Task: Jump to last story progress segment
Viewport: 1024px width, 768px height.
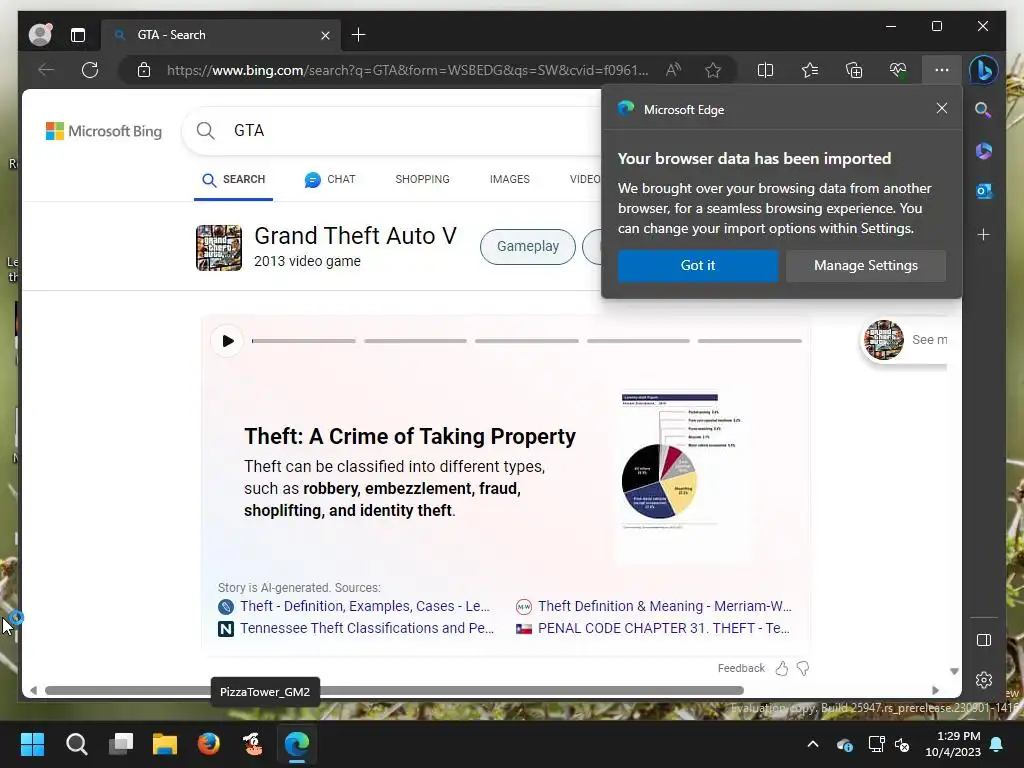Action: click(x=750, y=341)
